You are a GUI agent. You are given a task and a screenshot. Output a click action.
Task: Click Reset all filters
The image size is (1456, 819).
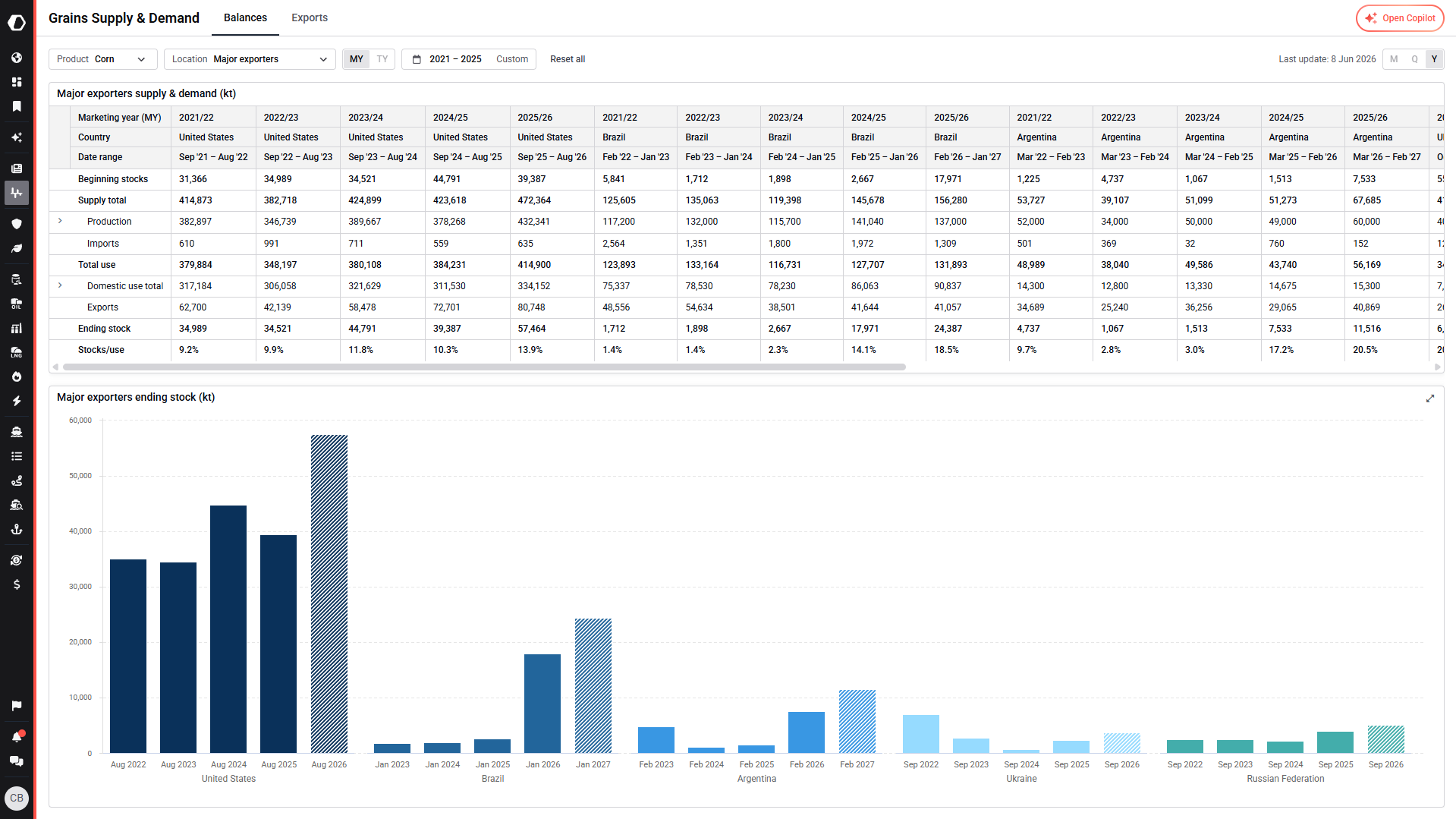[x=568, y=59]
